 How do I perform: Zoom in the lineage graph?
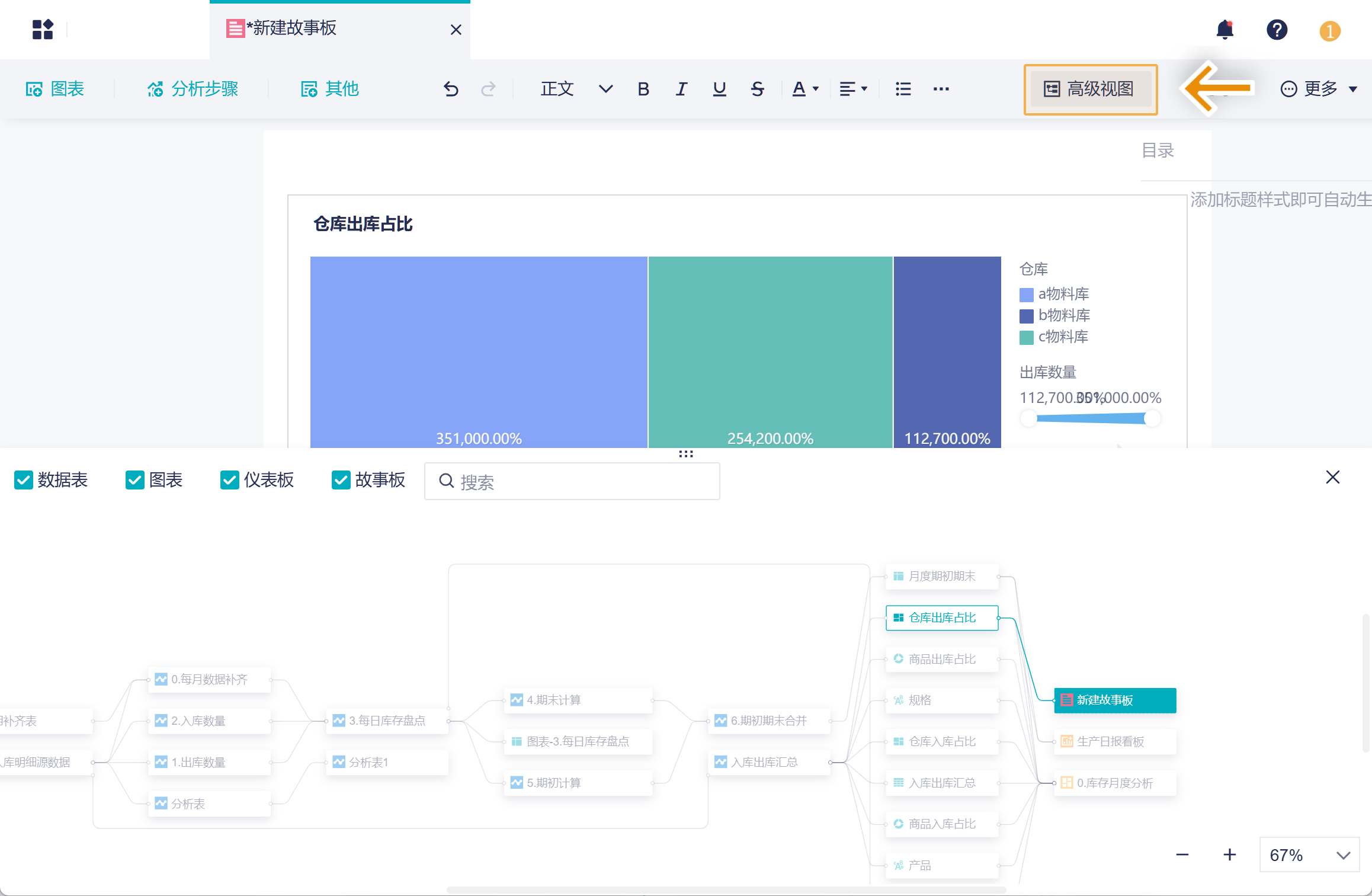click(x=1230, y=855)
